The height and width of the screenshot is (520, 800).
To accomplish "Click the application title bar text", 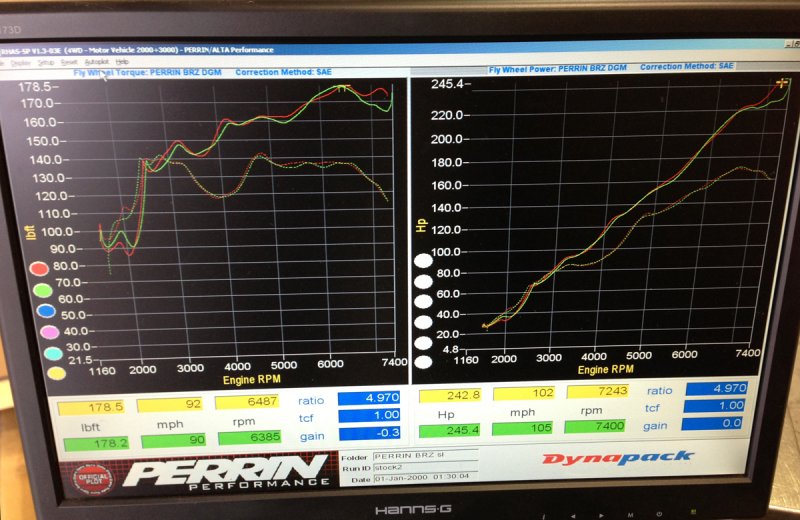I will (138, 51).
